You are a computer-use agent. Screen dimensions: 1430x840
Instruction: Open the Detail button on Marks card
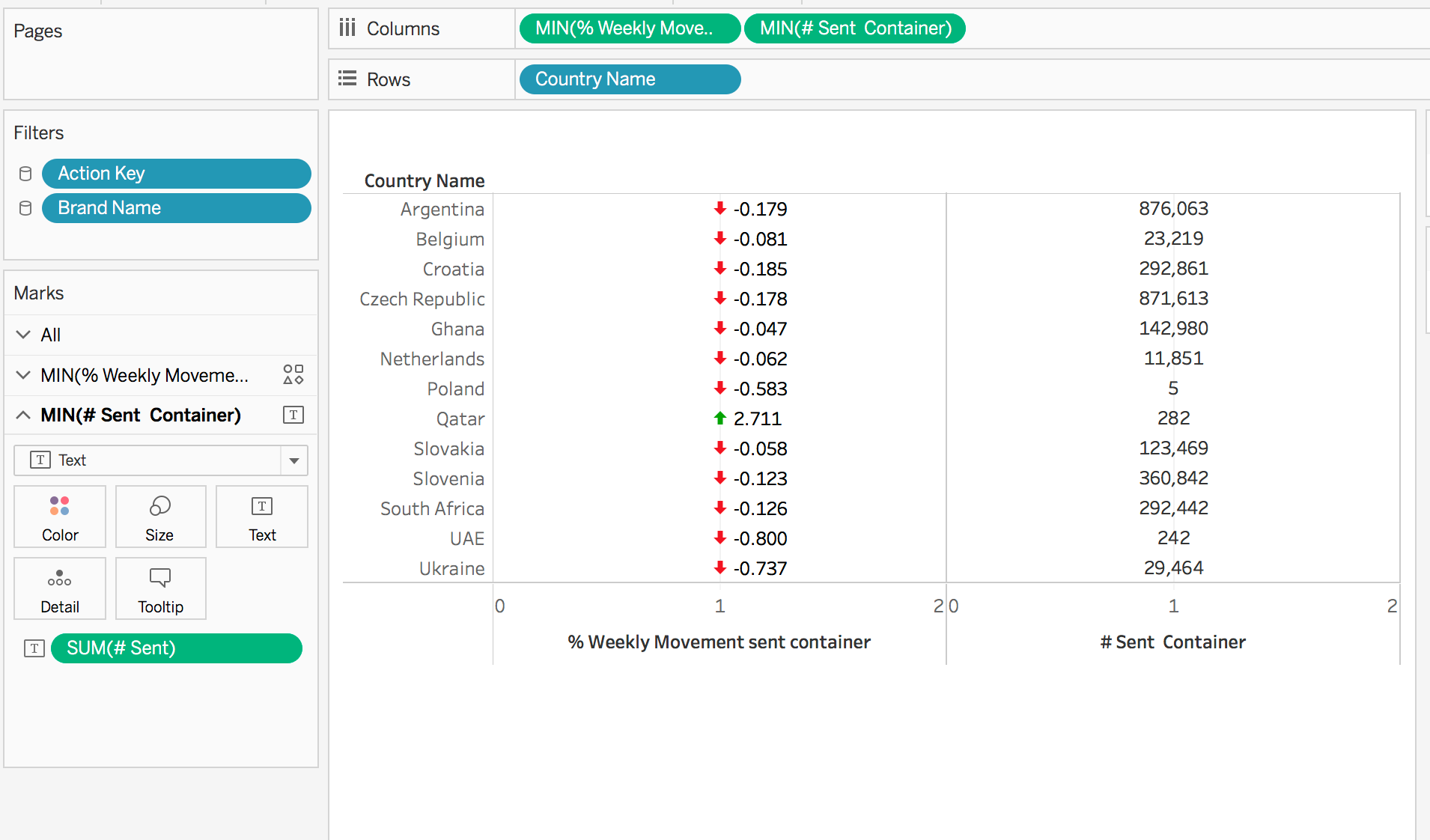[59, 588]
